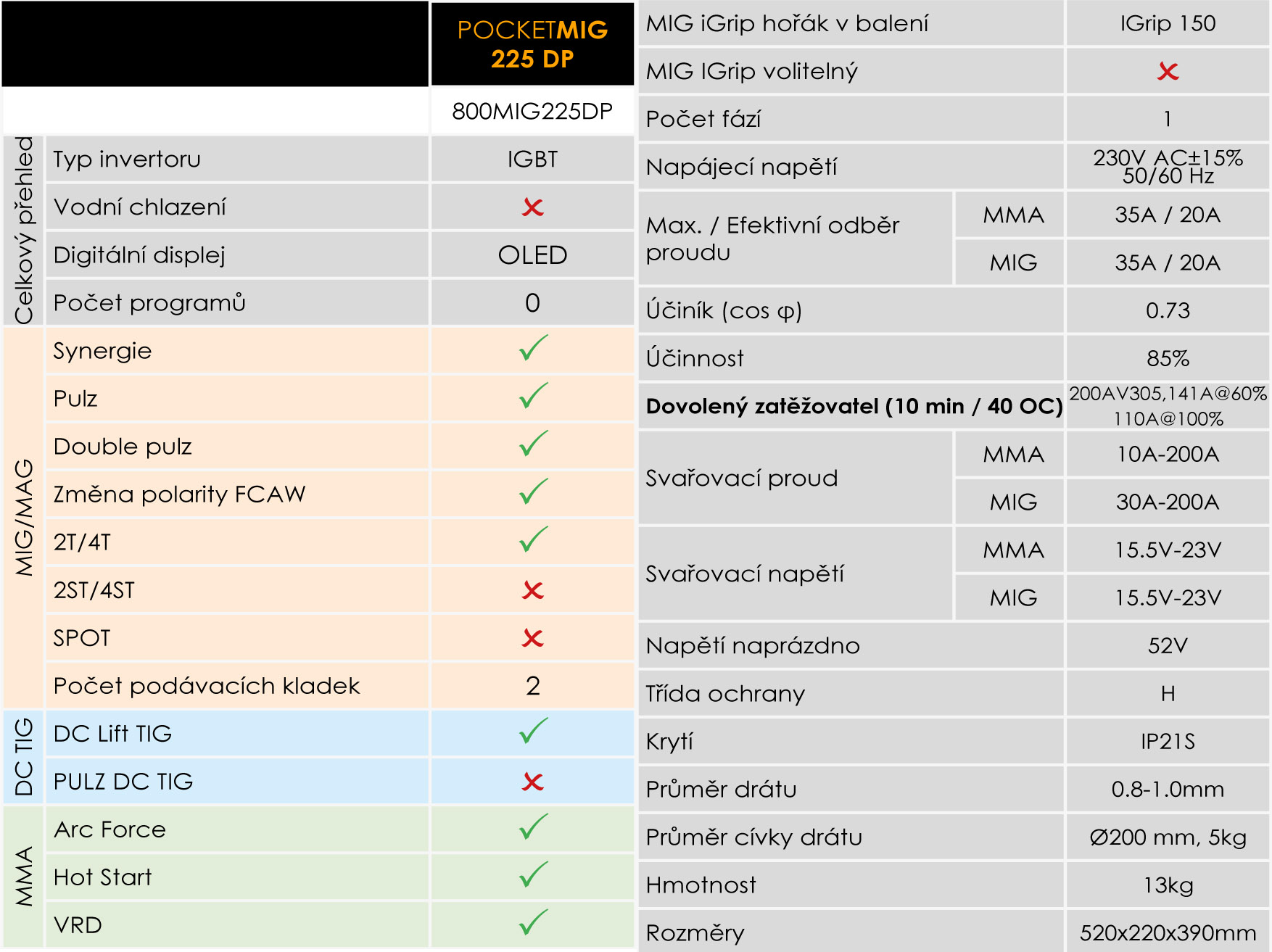Click the IGrip 150 cell
This screenshot has height=952, width=1272.
click(1168, 23)
